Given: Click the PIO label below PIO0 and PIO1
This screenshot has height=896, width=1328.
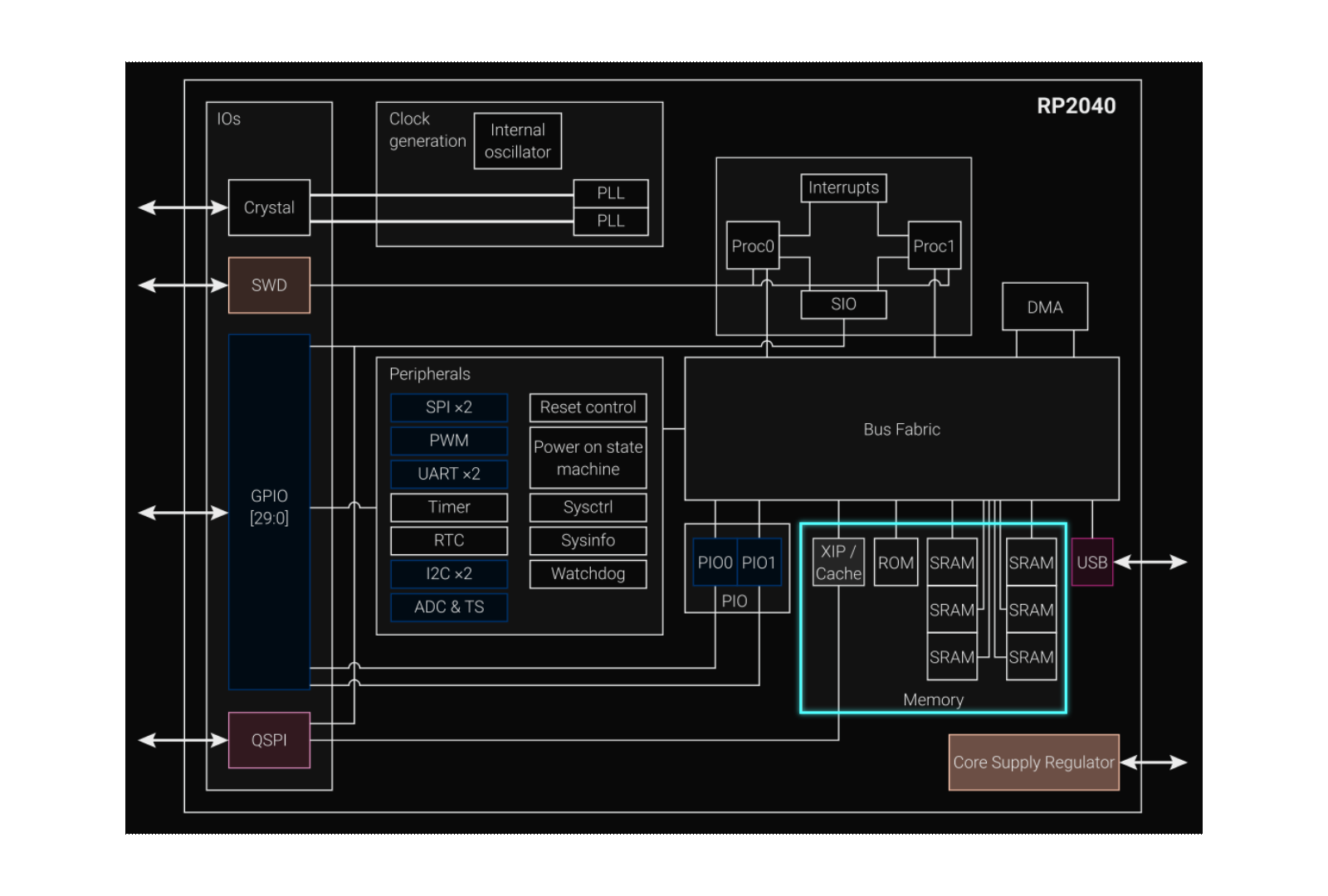Looking at the screenshot, I should tap(735, 601).
